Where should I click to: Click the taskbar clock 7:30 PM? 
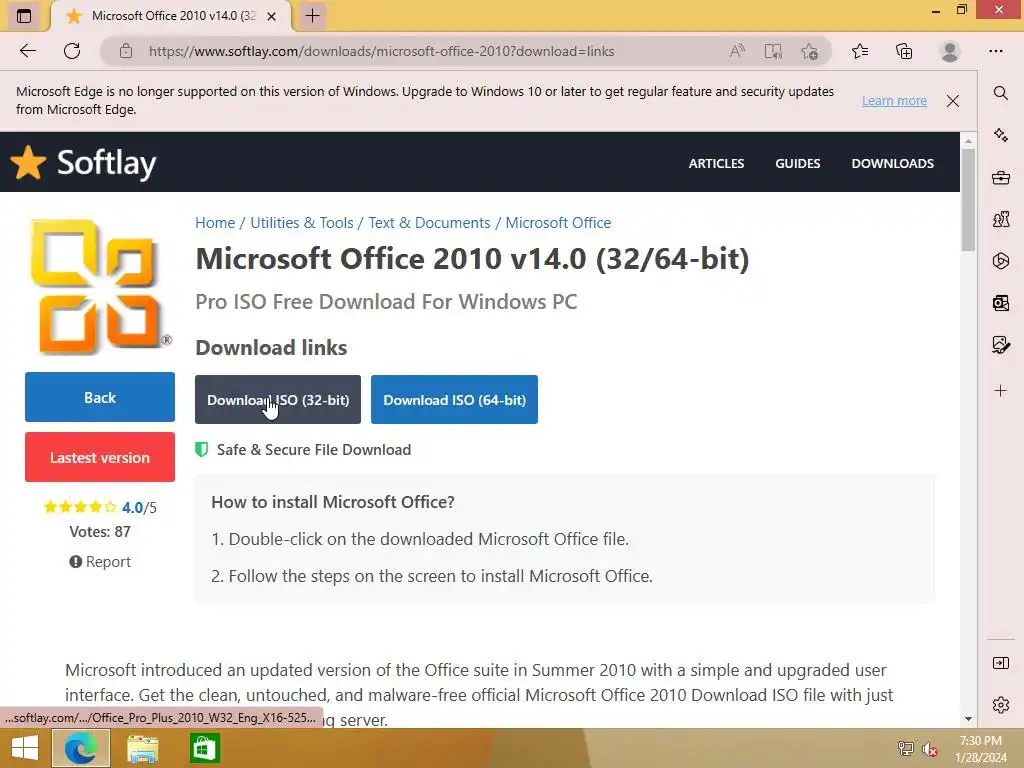coord(980,741)
